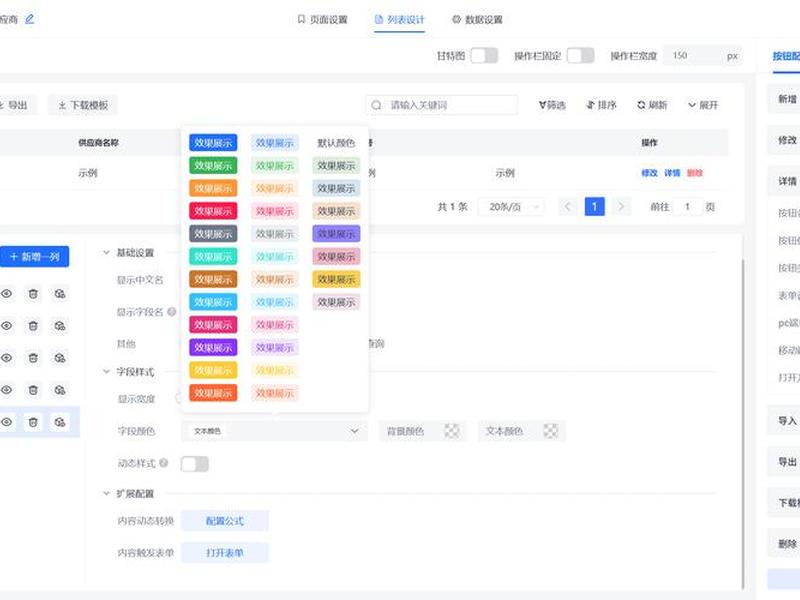The image size is (800, 600).
Task: Click the 配置公式 button
Action: coord(225,521)
